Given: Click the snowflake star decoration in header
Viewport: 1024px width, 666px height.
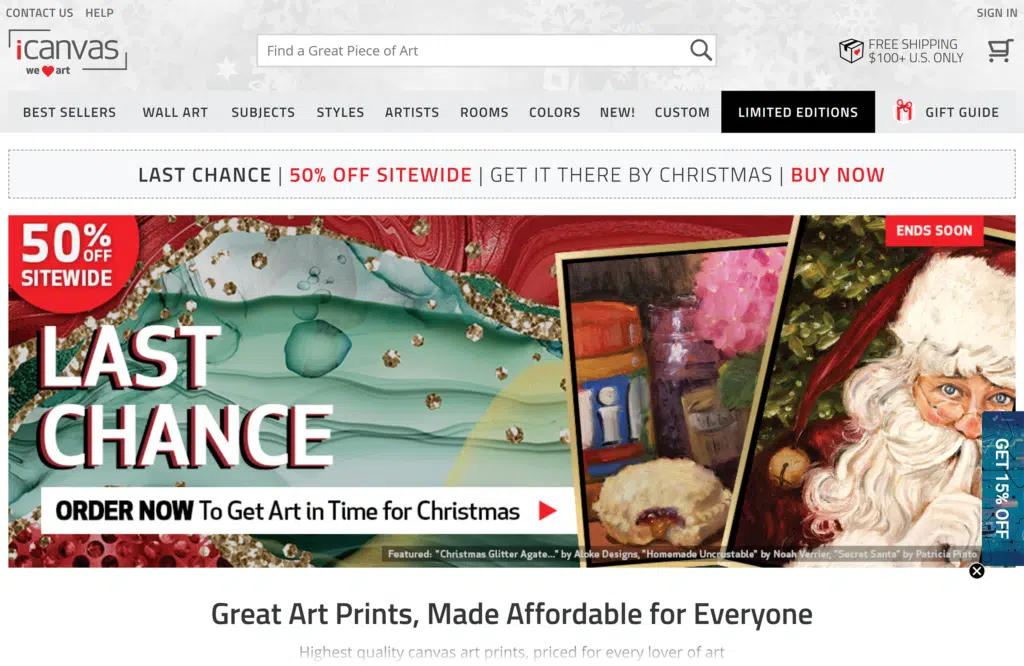Looking at the screenshot, I should (227, 69).
